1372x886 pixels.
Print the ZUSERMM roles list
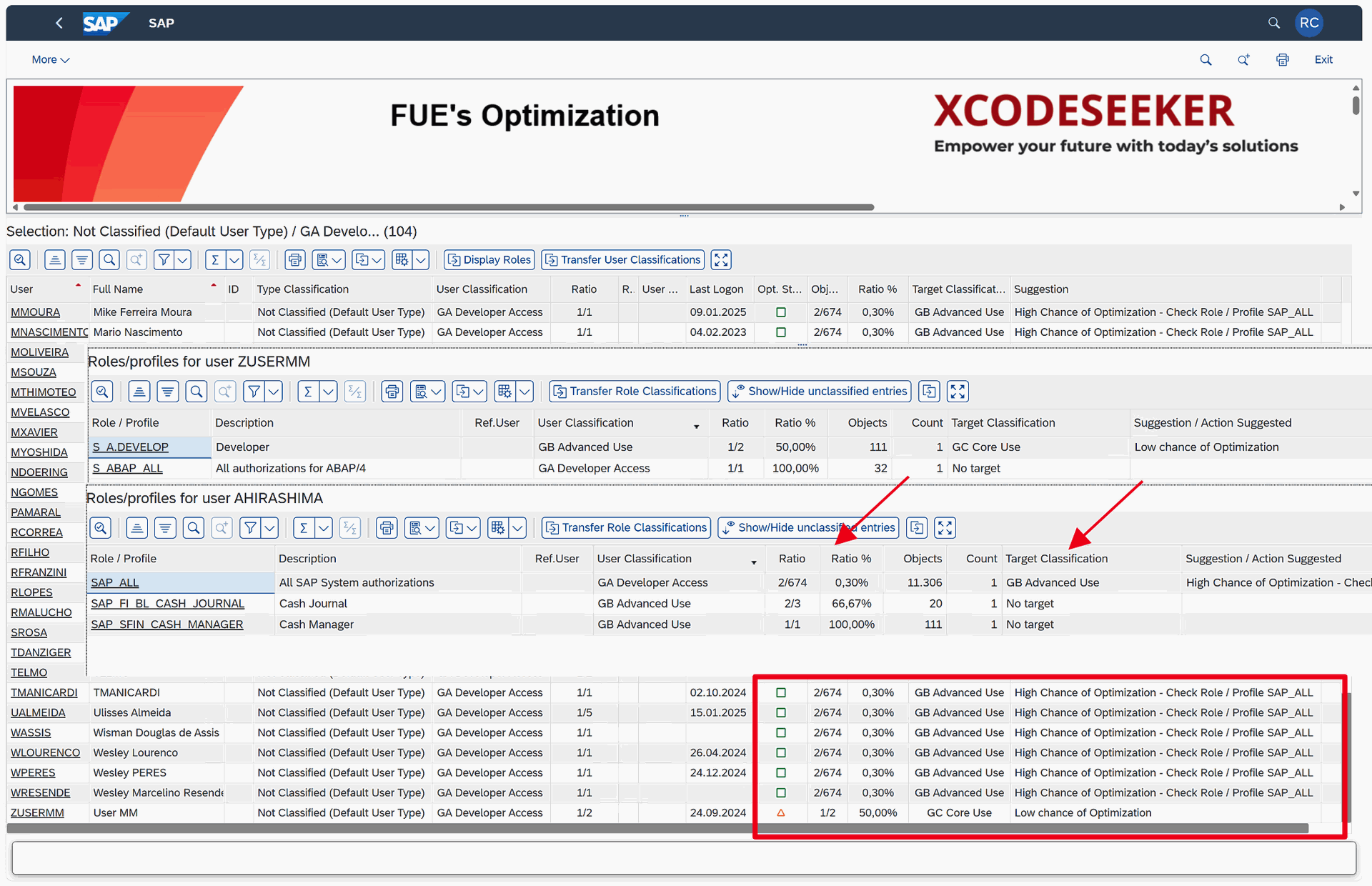[x=392, y=392]
